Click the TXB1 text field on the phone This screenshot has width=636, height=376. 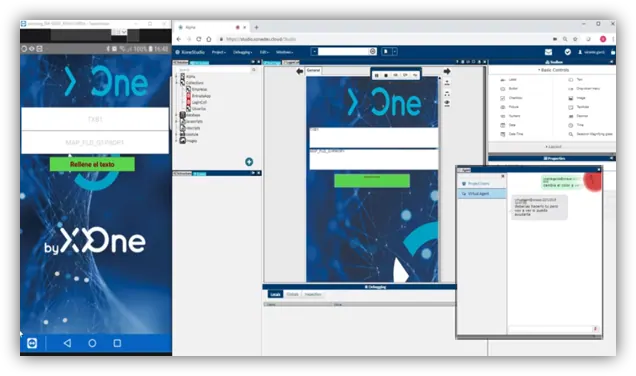coord(95,119)
